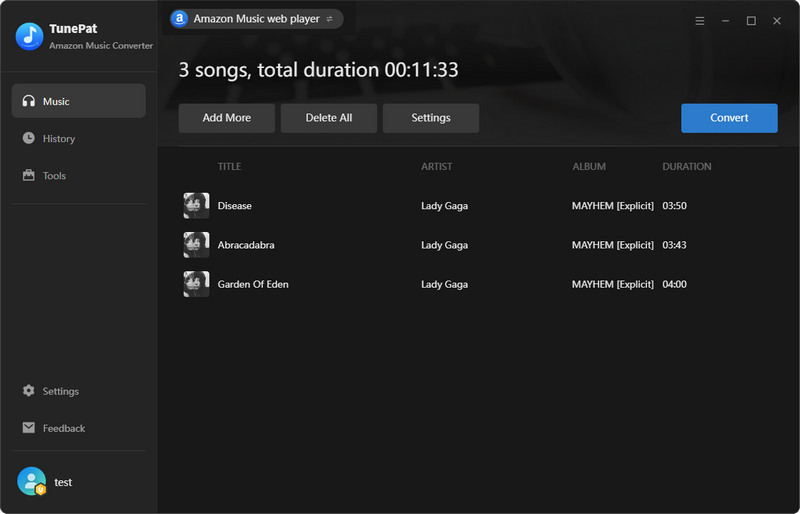The width and height of the screenshot is (800, 514).
Task: Click the Abracadabra album cover thumbnail
Action: click(196, 245)
